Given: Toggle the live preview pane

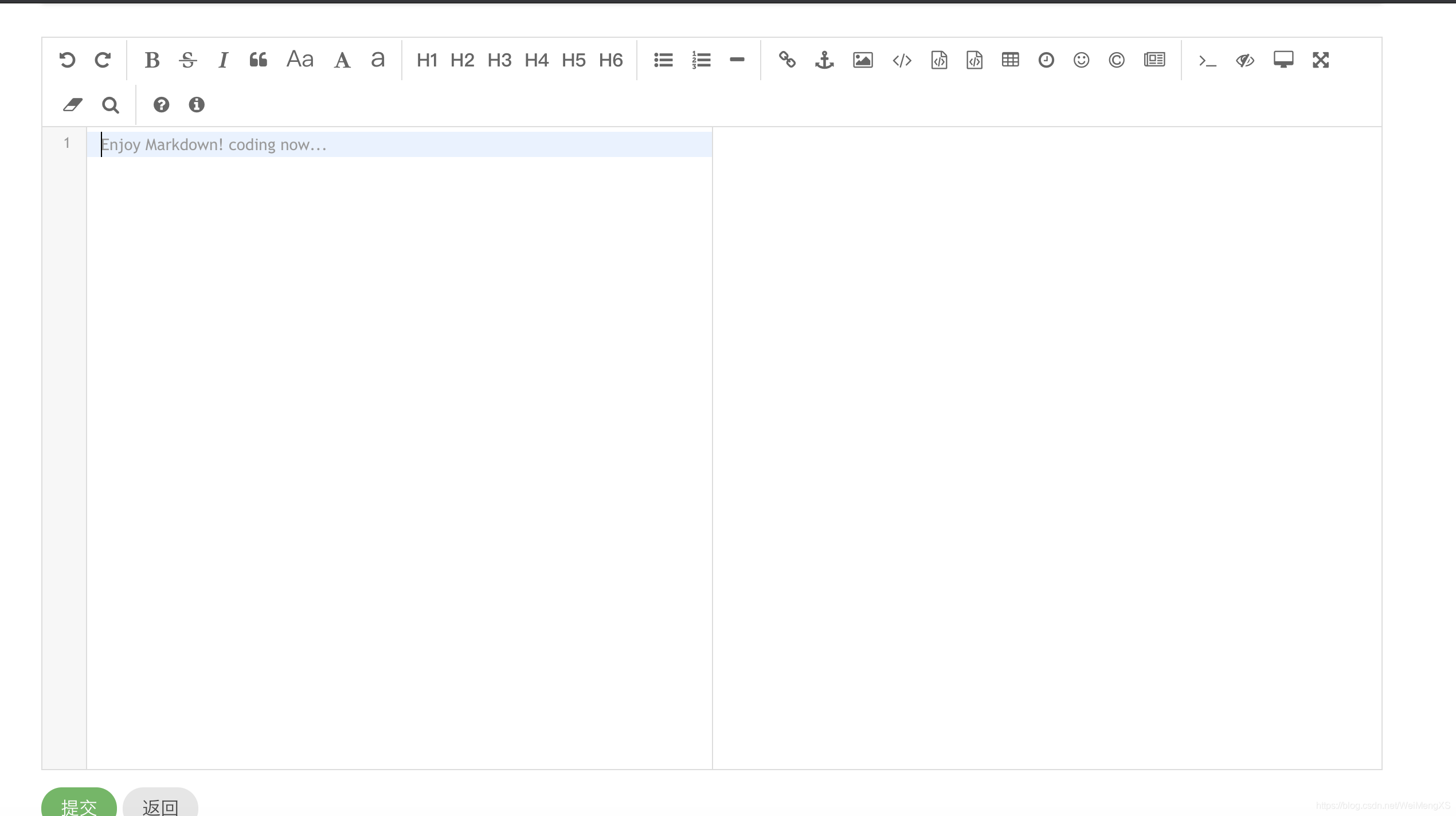Looking at the screenshot, I should (x=1245, y=60).
